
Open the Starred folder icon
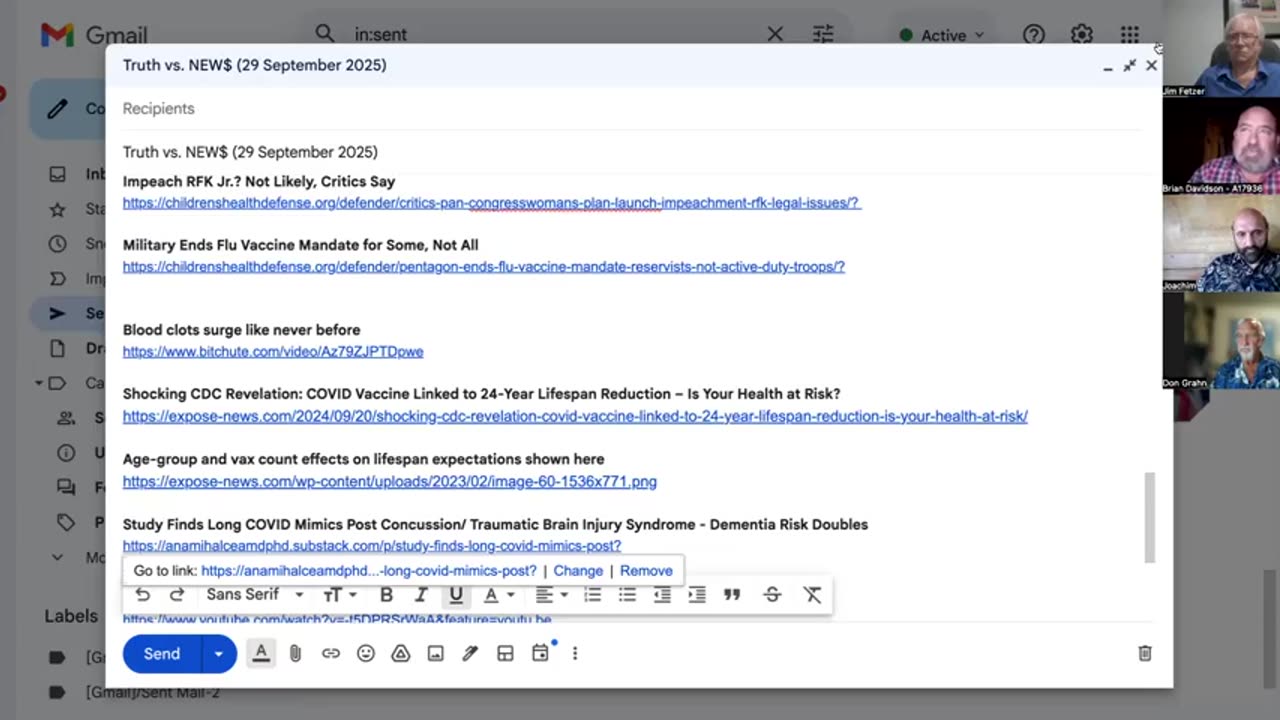58,209
